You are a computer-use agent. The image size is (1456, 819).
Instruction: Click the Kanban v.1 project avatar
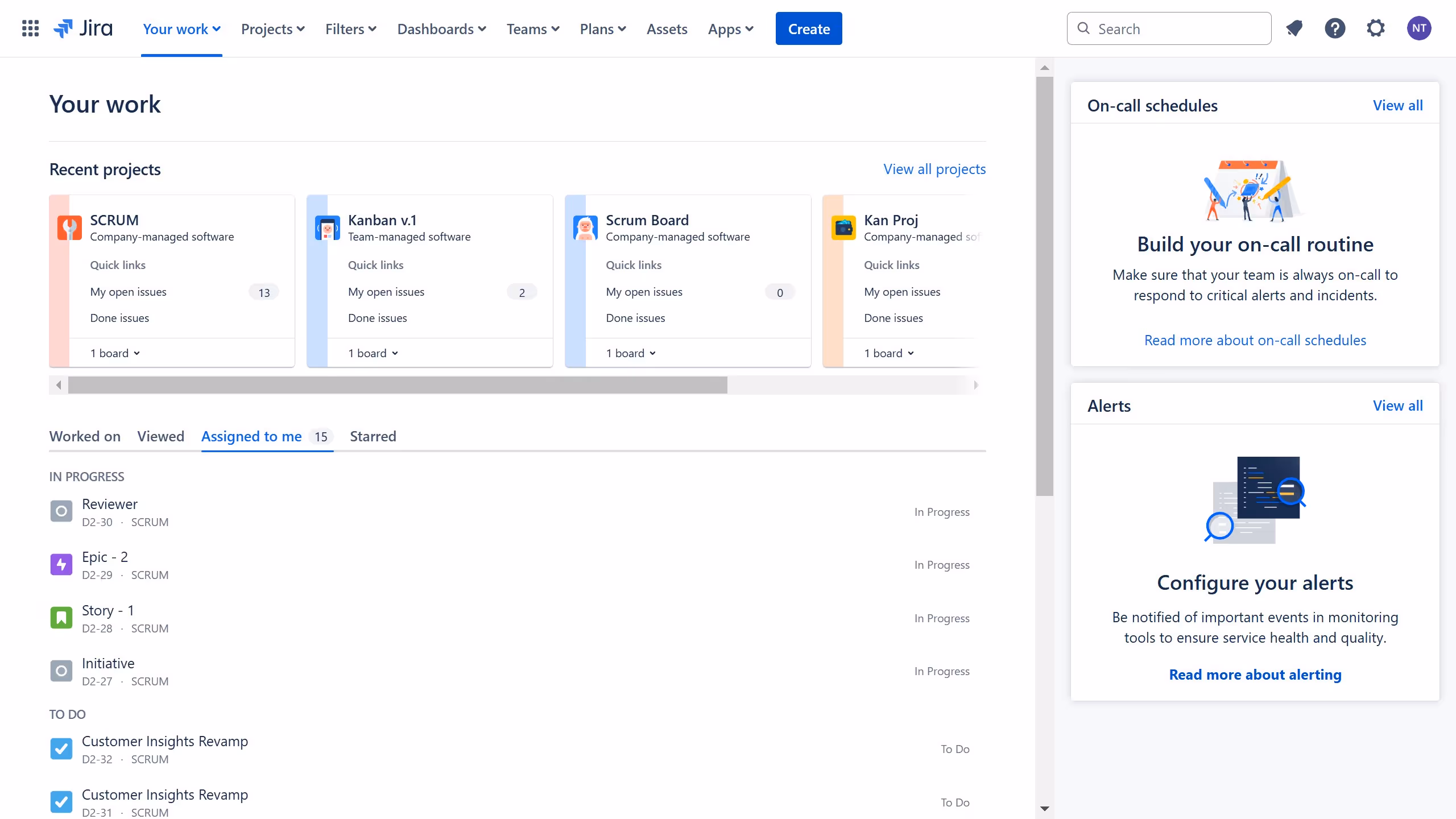tap(327, 227)
